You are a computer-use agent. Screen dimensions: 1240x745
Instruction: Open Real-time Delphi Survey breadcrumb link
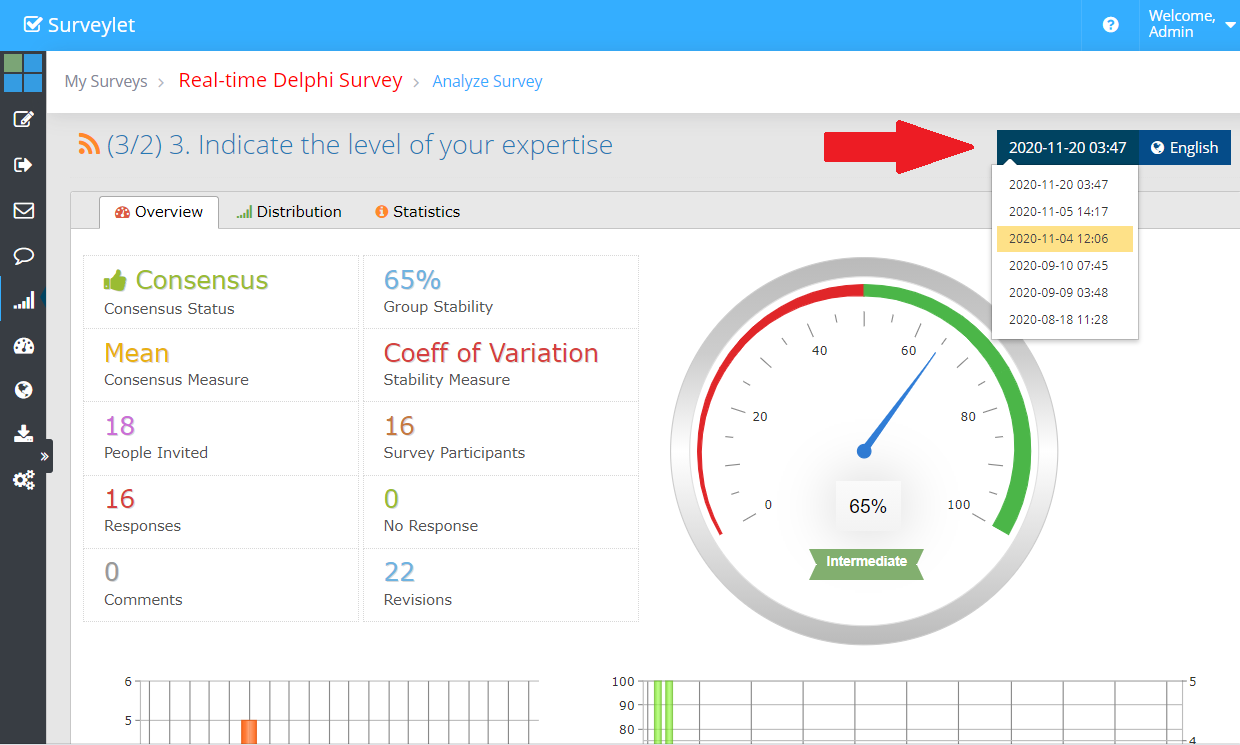[x=290, y=81]
